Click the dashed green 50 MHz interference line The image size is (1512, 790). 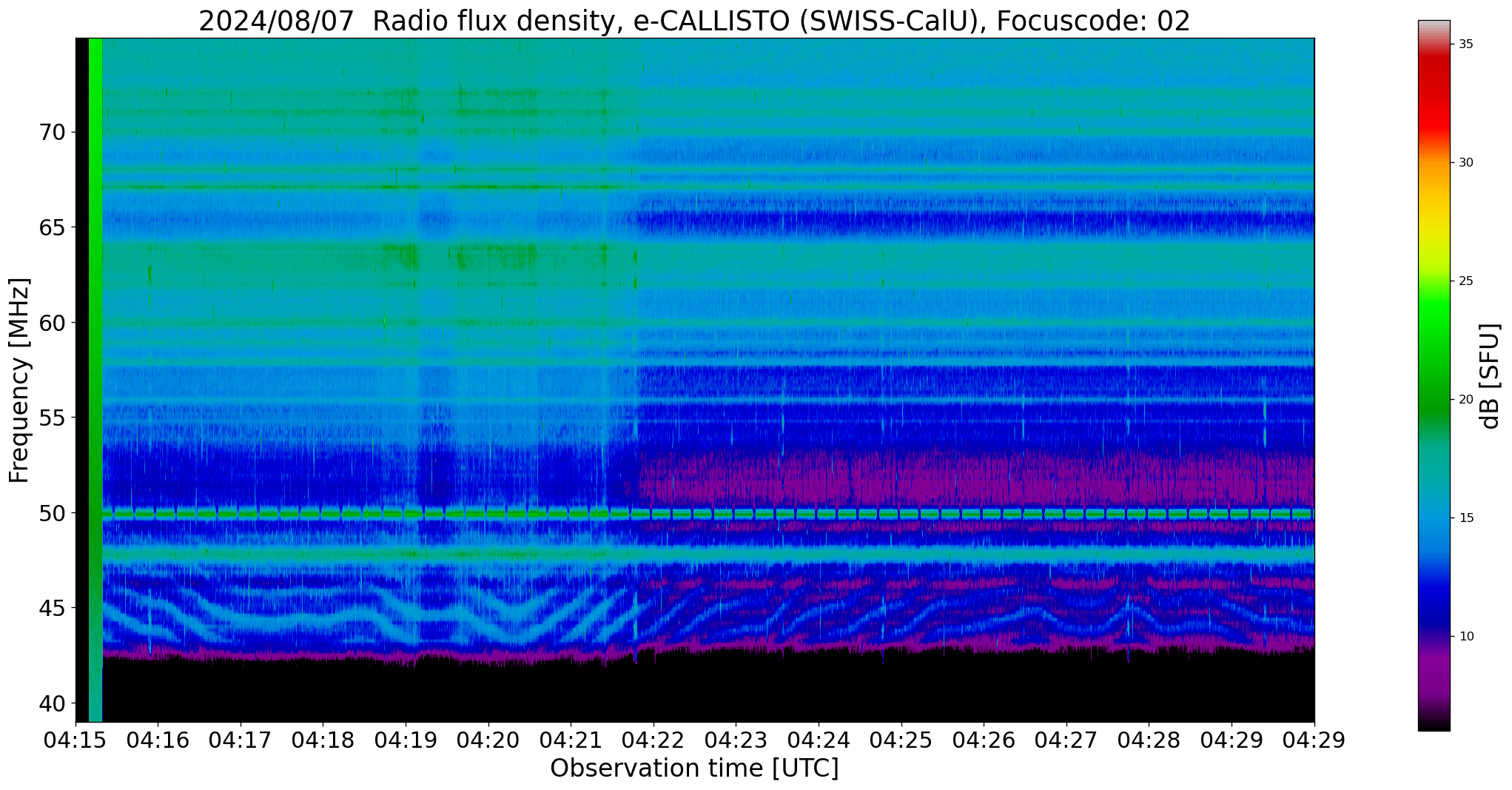708,513
